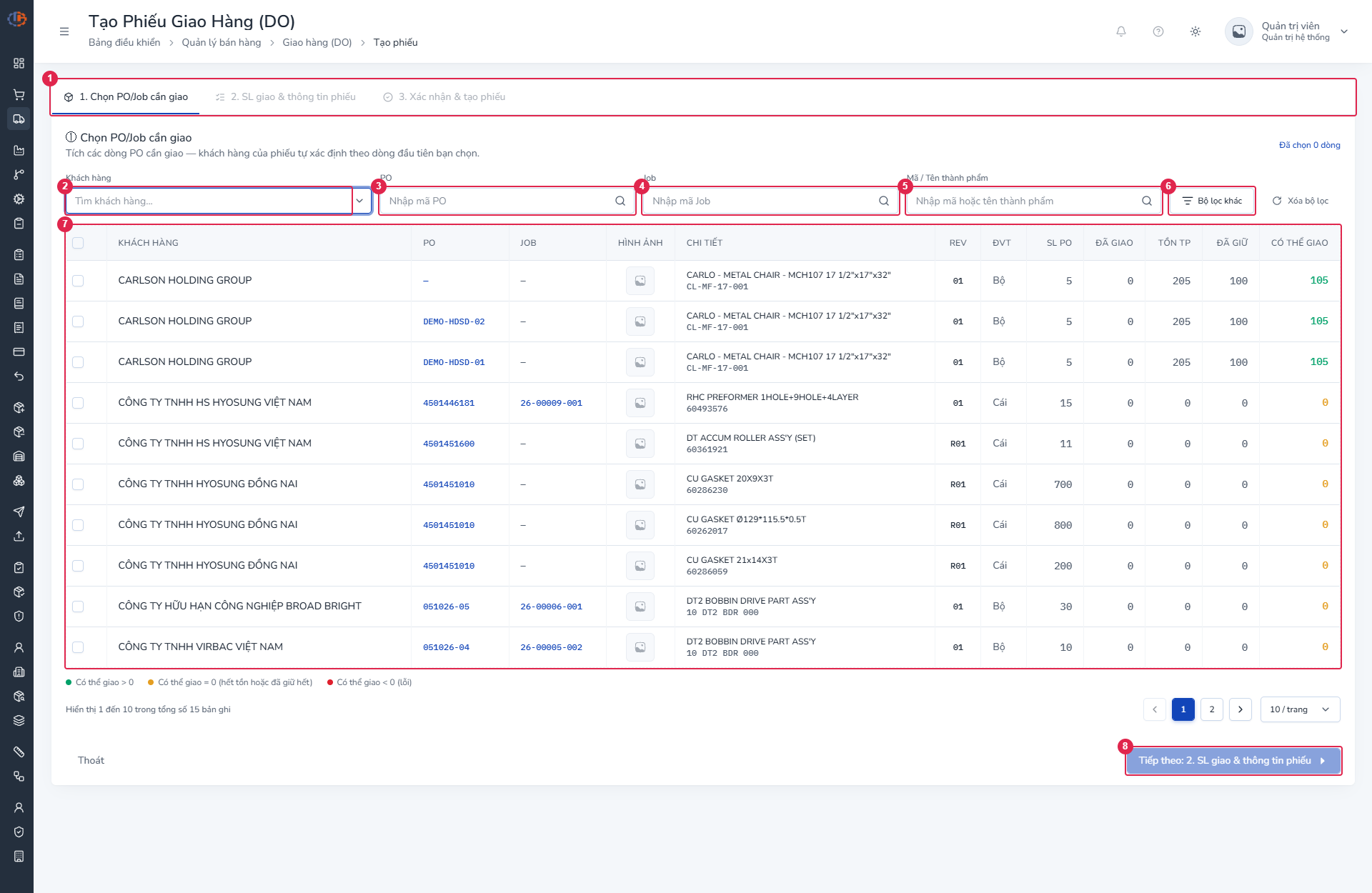The width and height of the screenshot is (1372, 893).
Task: Check the BROAD BRIGHT company row
Action: (x=78, y=607)
